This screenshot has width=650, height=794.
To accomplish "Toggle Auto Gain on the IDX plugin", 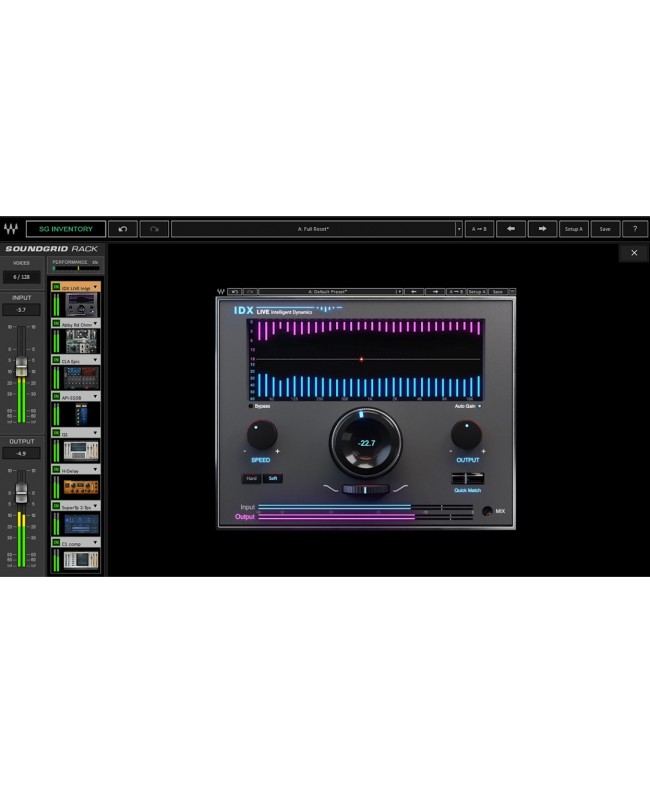I will tap(479, 406).
